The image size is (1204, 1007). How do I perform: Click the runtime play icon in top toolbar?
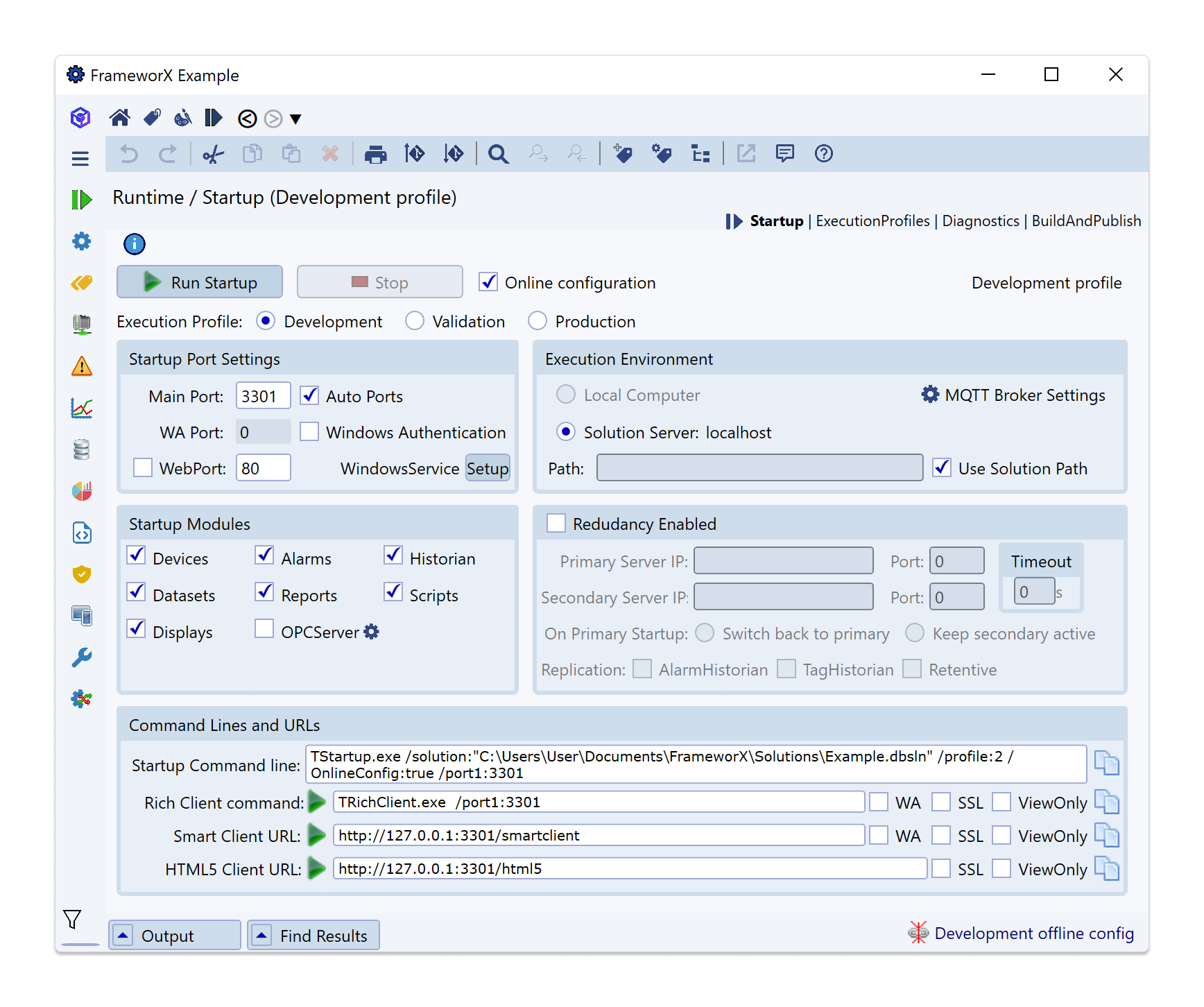pos(213,118)
